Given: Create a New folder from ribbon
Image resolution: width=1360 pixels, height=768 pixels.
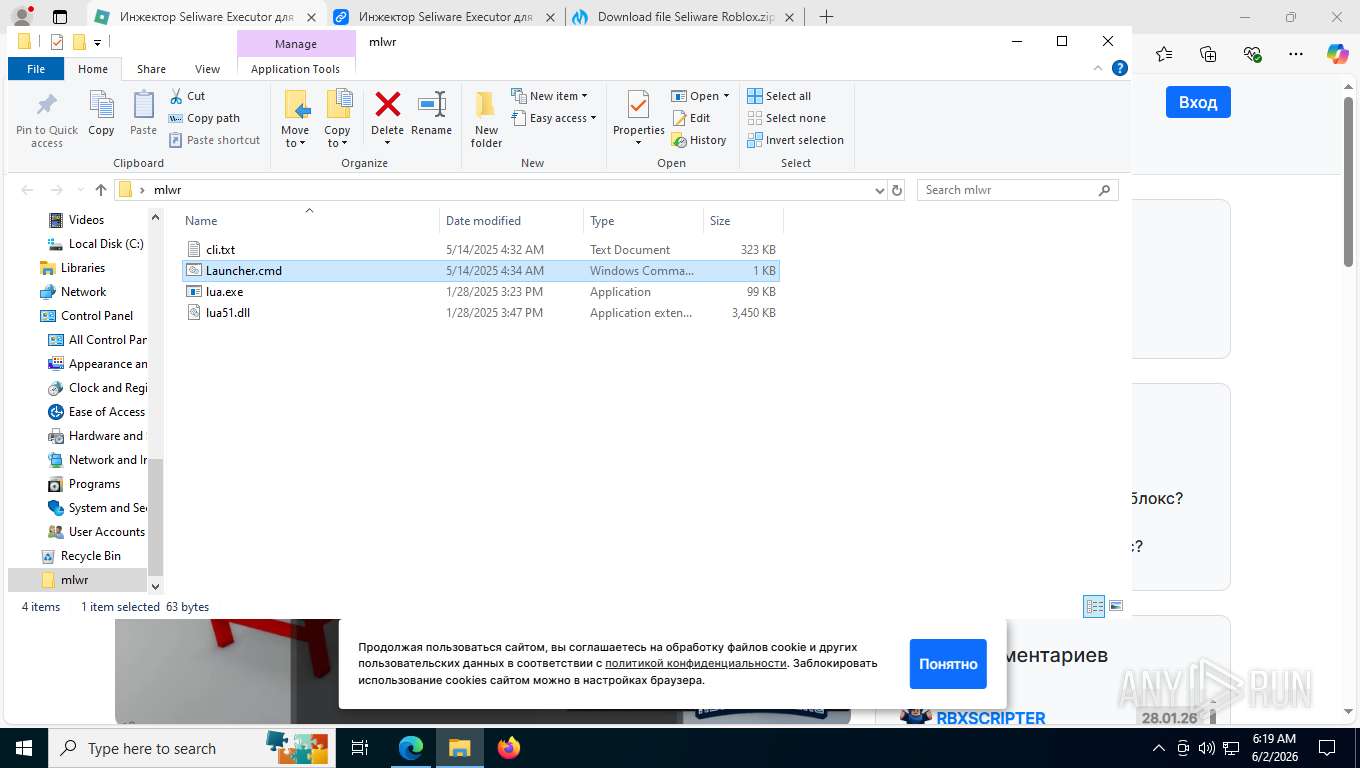Looking at the screenshot, I should pyautogui.click(x=486, y=119).
